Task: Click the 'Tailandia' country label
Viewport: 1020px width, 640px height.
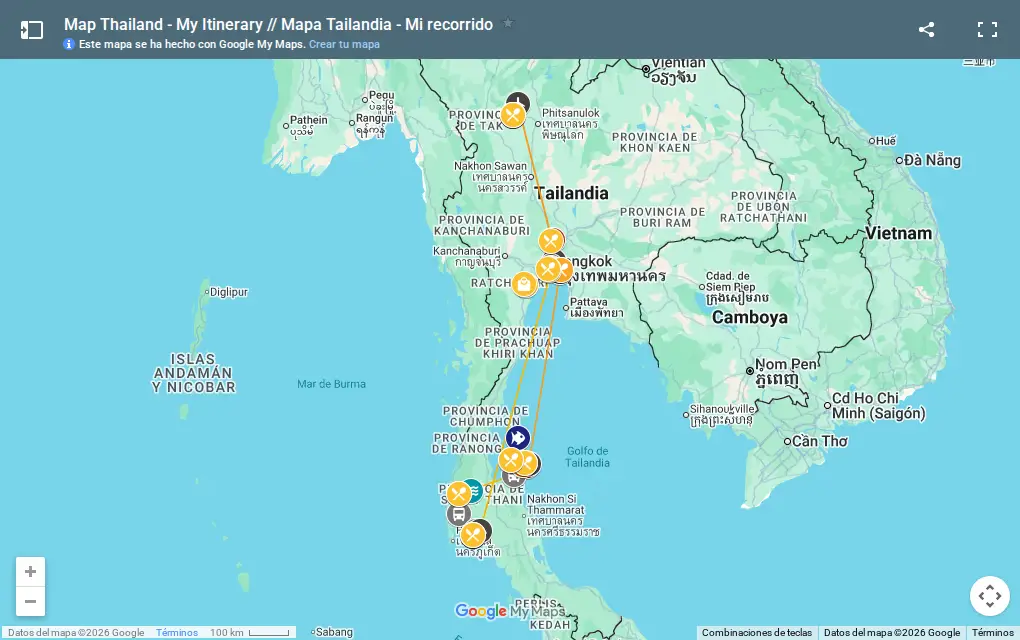Action: pyautogui.click(x=571, y=193)
